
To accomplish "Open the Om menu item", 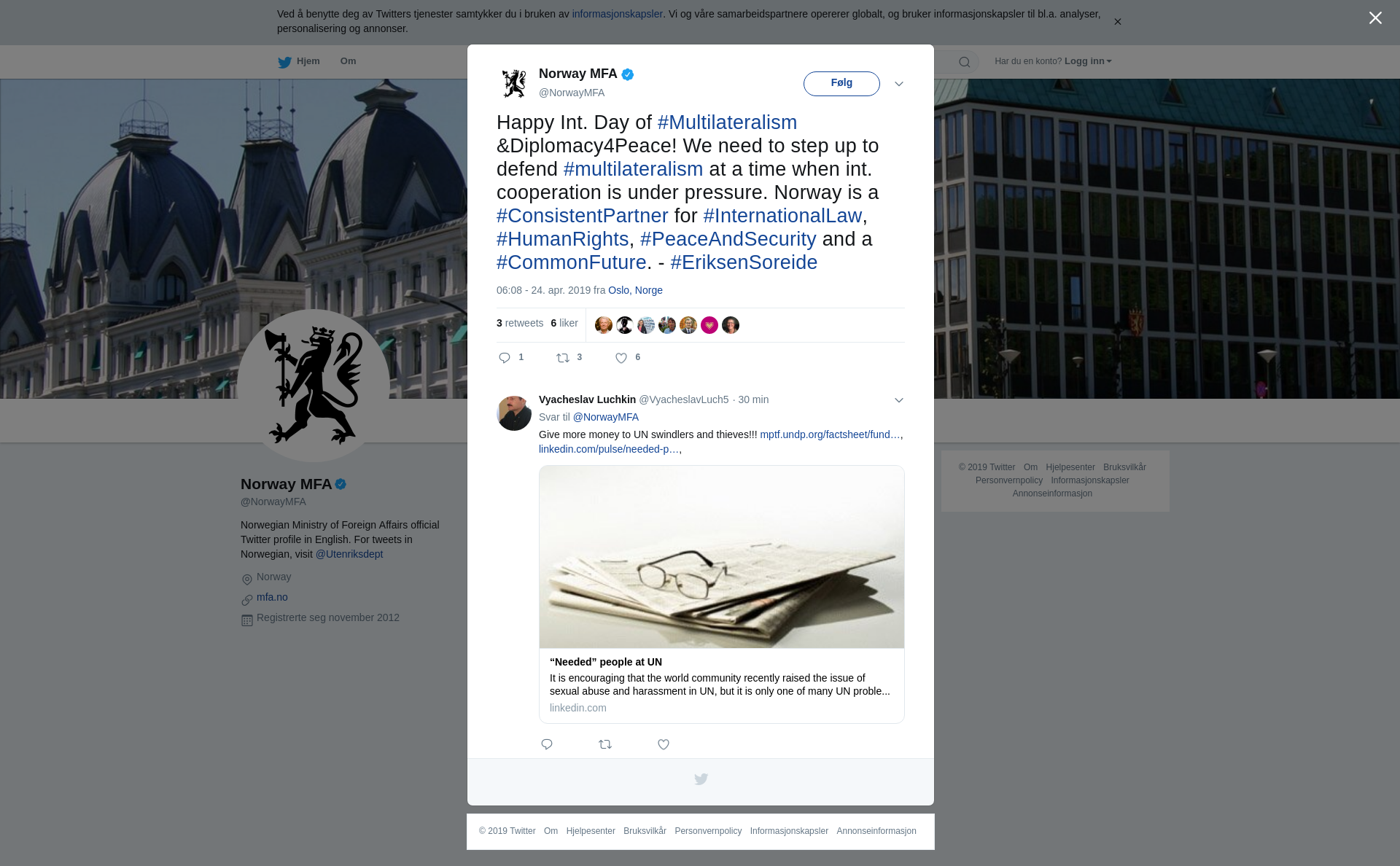I will click(x=348, y=61).
